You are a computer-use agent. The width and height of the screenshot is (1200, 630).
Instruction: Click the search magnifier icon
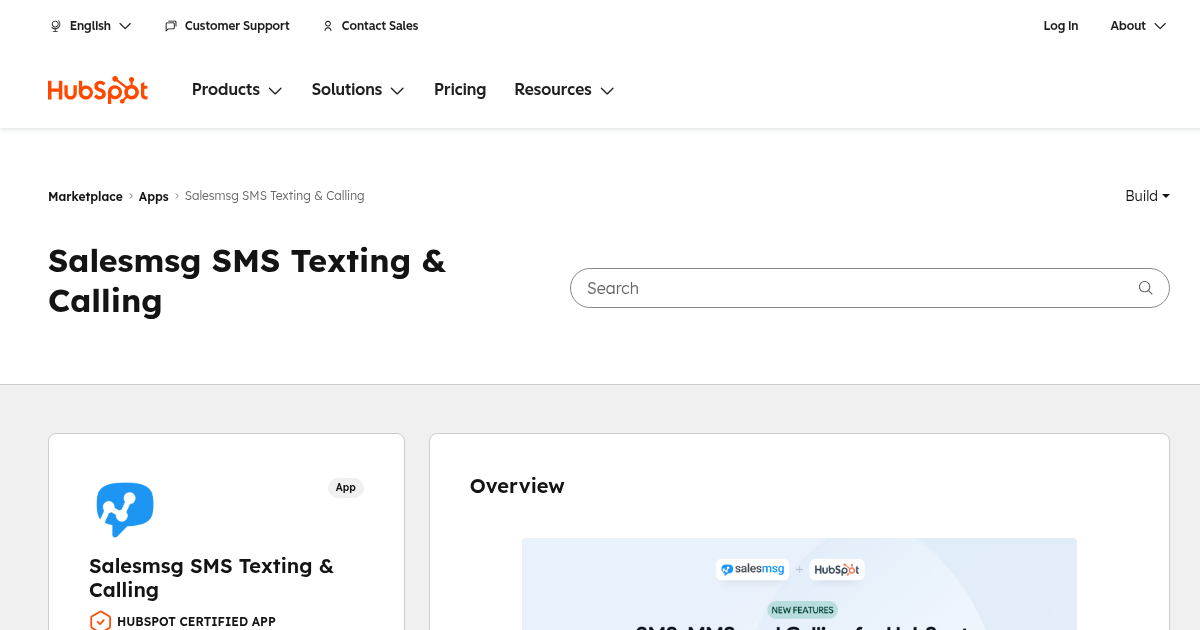point(1146,288)
